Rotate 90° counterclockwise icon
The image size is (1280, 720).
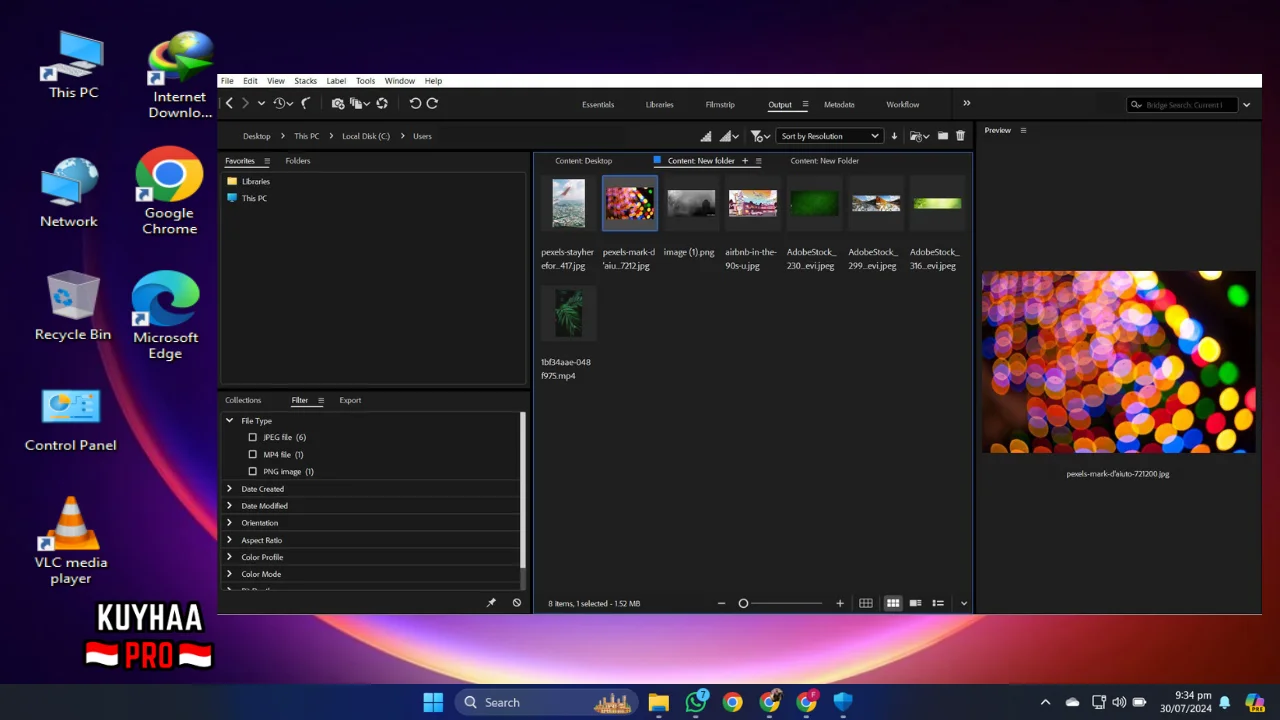(415, 103)
